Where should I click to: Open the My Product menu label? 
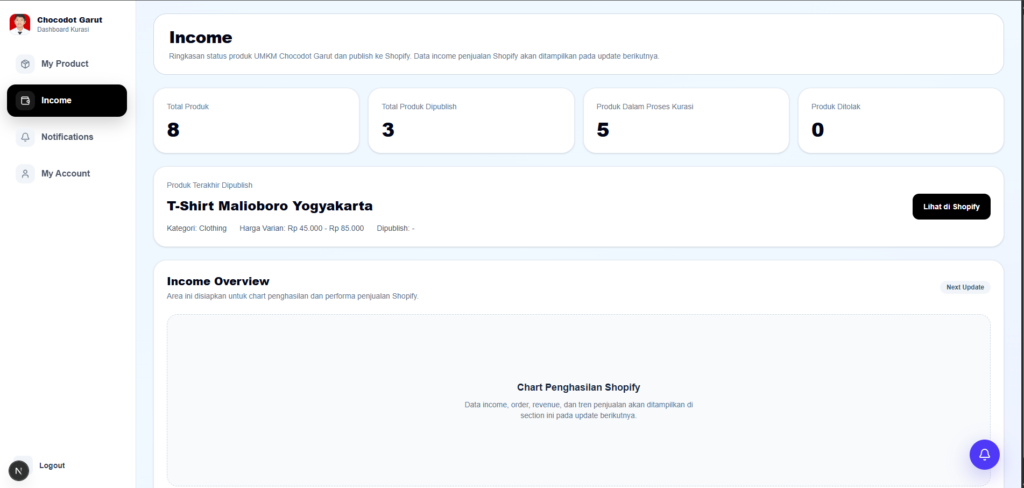(65, 64)
